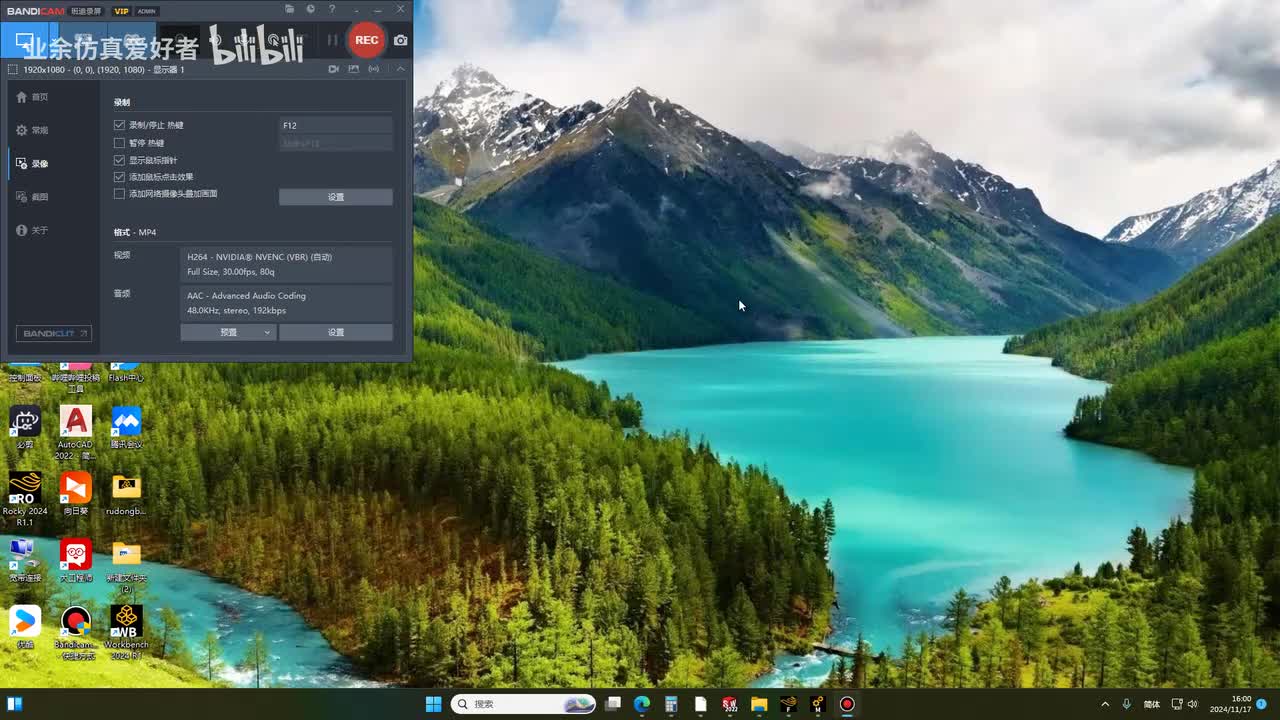The width and height of the screenshot is (1280, 720).
Task: Open Bandicam help question mark
Action: [332, 9]
